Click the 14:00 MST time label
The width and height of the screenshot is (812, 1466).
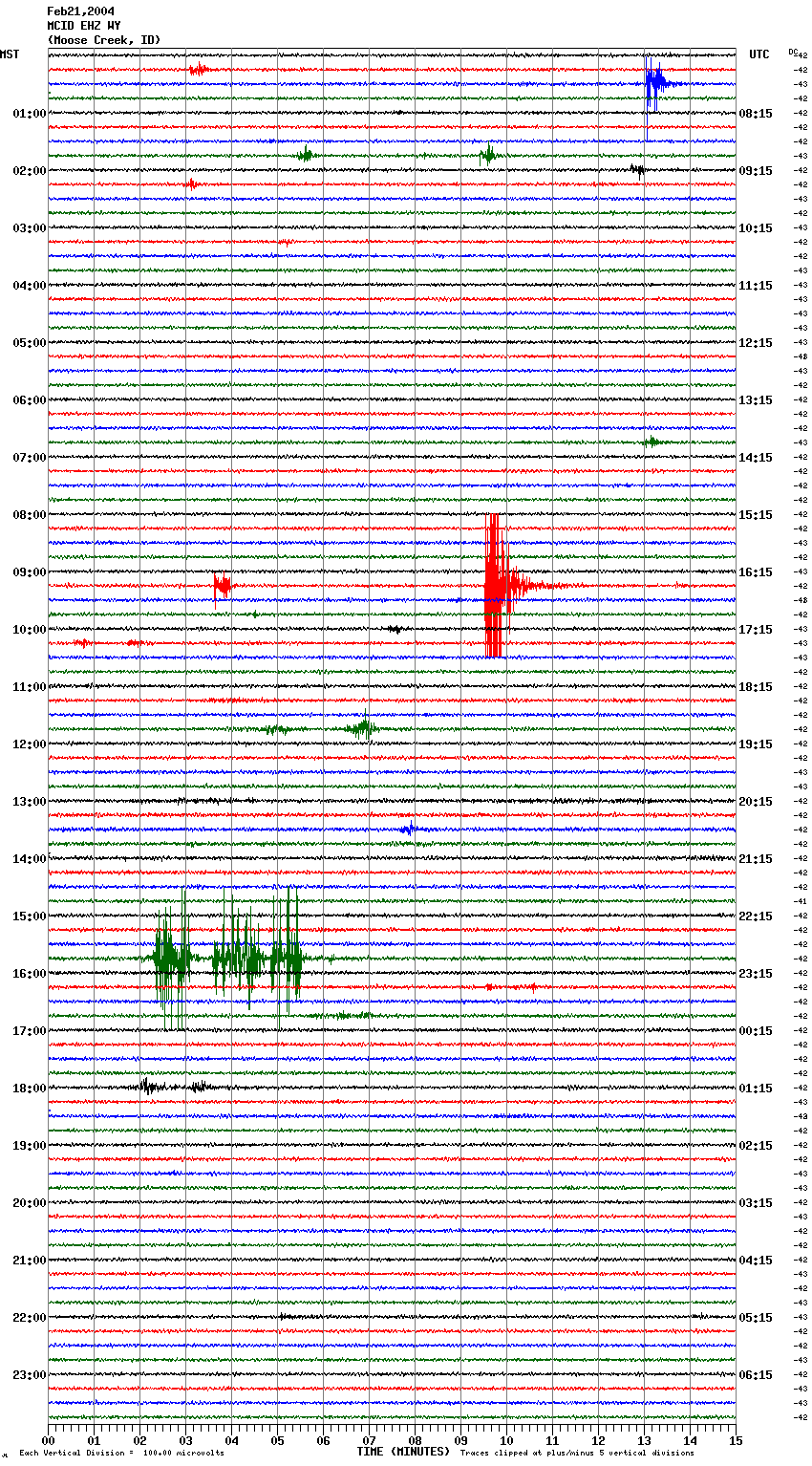[x=29, y=859]
